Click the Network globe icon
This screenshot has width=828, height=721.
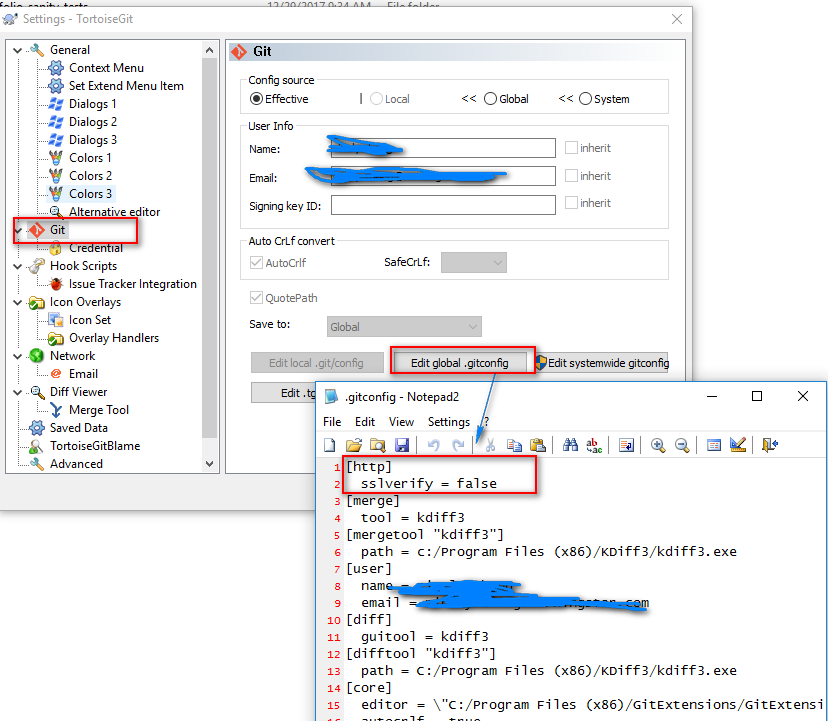click(36, 356)
